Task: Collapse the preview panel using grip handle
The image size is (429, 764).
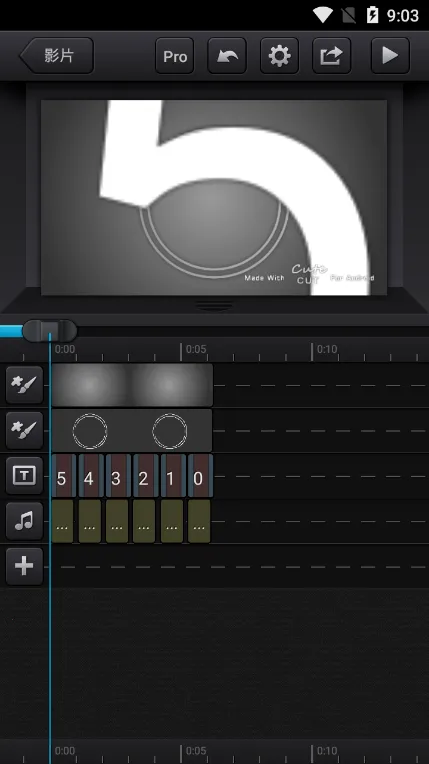Action: coord(214,306)
